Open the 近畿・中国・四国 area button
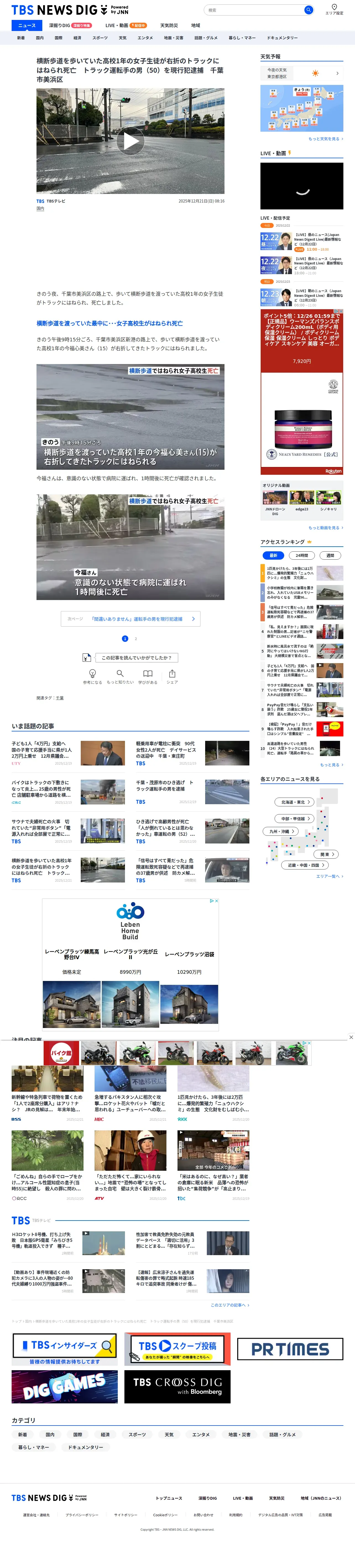Viewport: 355px width, 1568px height. click(x=305, y=865)
